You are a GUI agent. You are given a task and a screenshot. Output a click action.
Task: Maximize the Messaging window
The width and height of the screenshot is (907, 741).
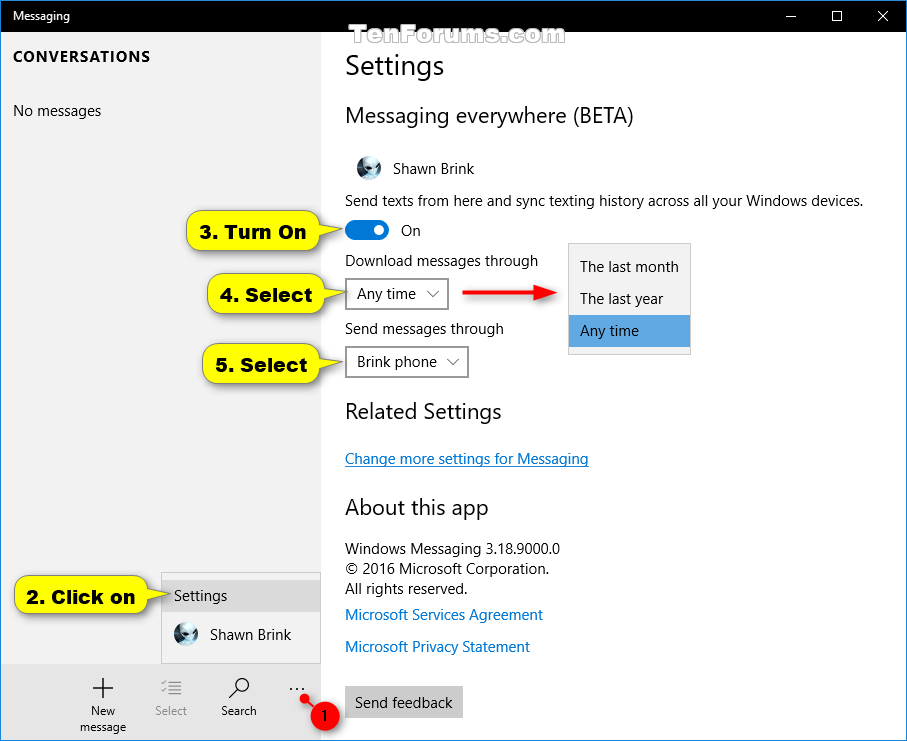pyautogui.click(x=837, y=16)
